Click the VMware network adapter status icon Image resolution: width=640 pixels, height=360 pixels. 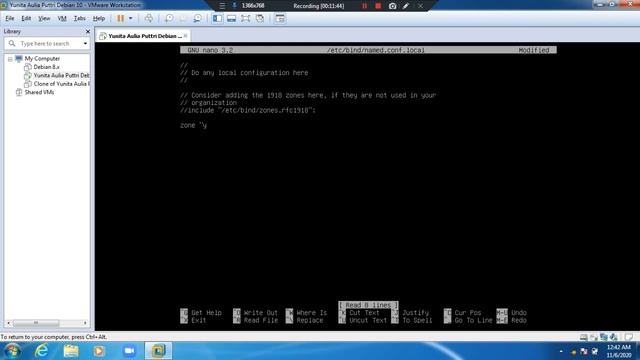604,337
